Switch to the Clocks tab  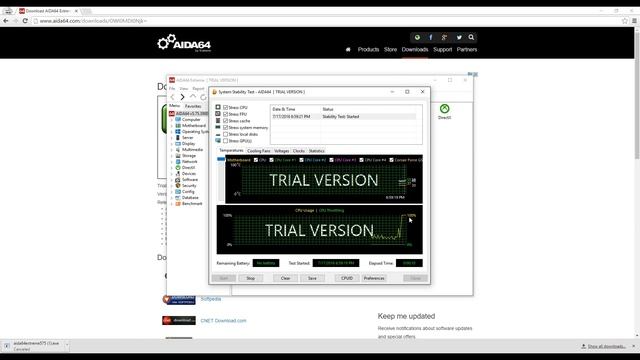click(x=299, y=151)
